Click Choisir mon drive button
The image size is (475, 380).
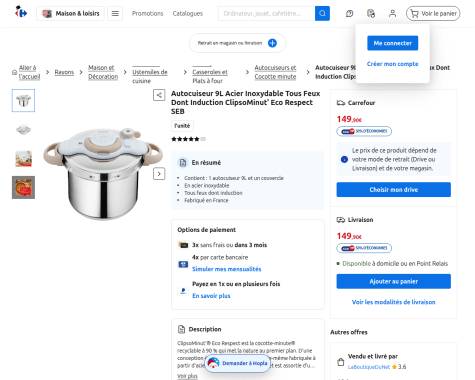394,190
